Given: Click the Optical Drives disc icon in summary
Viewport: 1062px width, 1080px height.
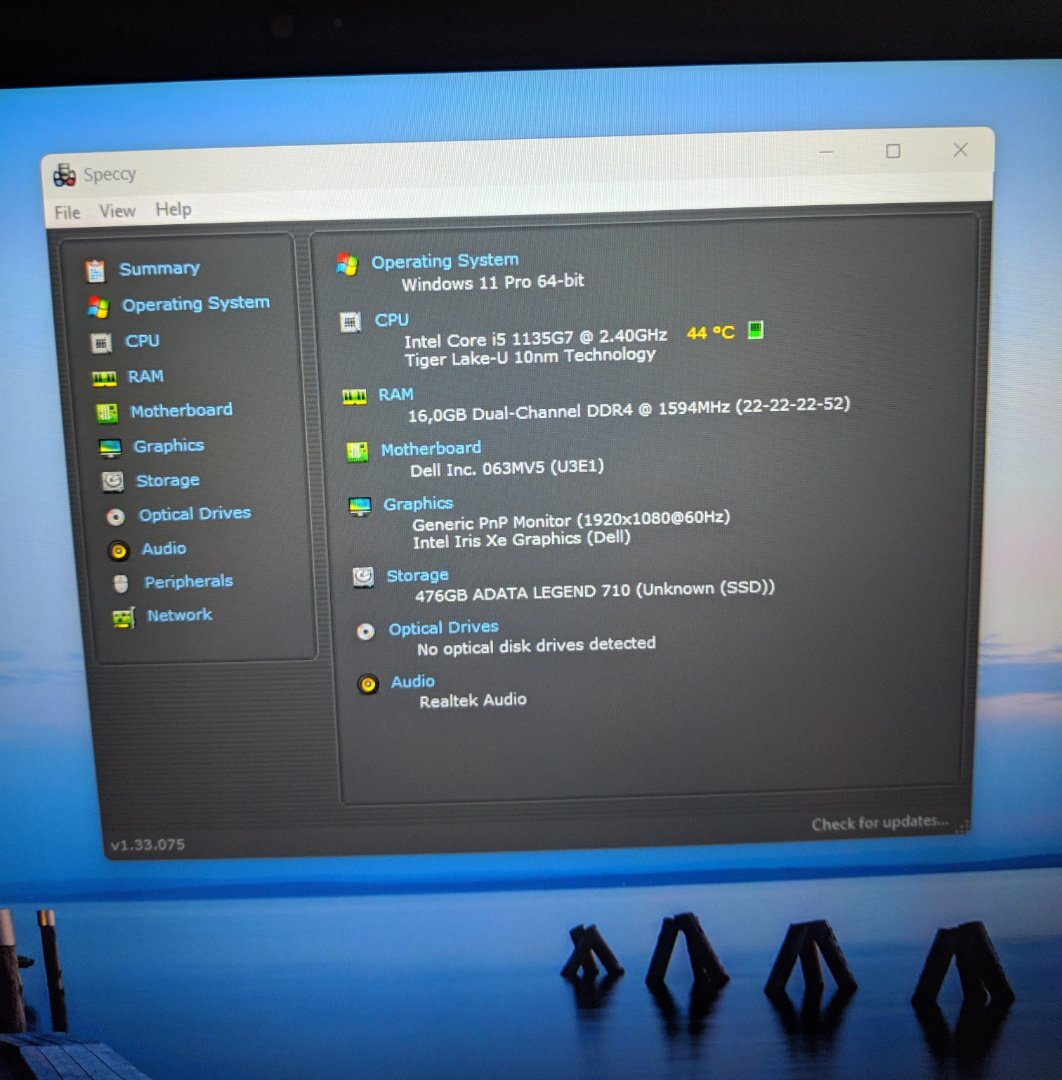Looking at the screenshot, I should pos(366,632).
